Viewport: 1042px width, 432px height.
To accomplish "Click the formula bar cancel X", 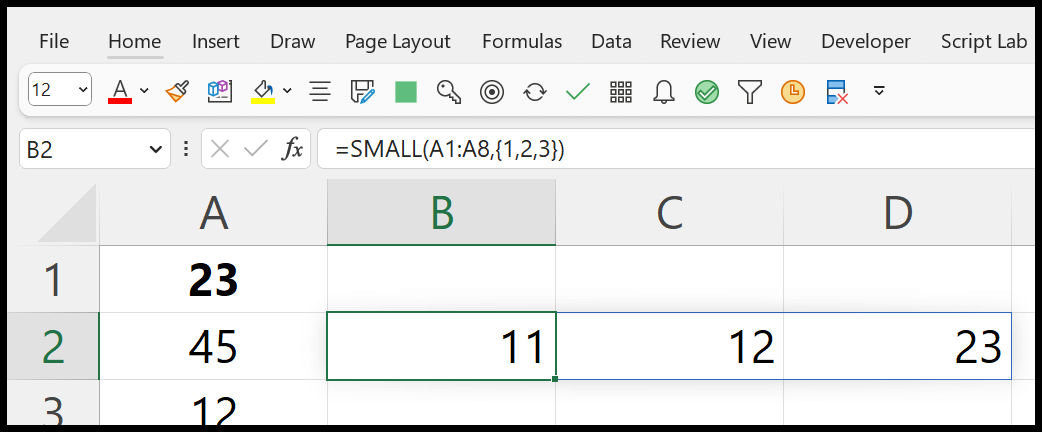I will pyautogui.click(x=219, y=150).
